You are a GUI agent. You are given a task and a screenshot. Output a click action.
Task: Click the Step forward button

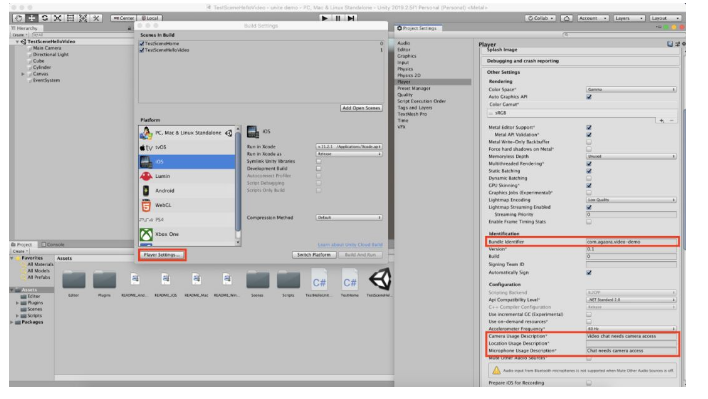[351, 18]
